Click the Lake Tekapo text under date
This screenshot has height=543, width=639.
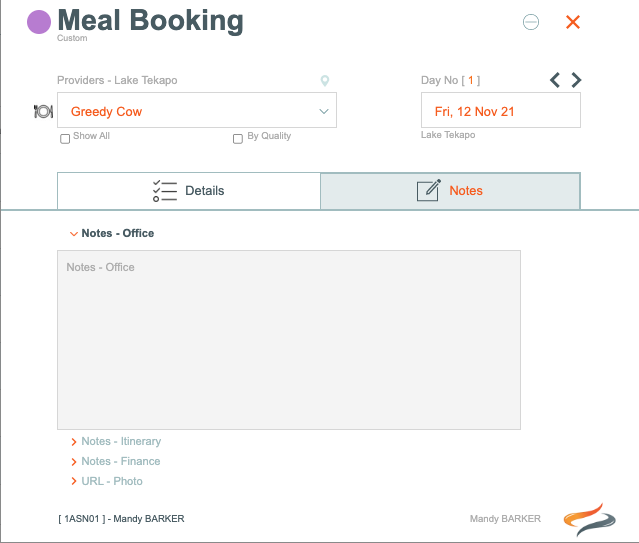point(448,135)
